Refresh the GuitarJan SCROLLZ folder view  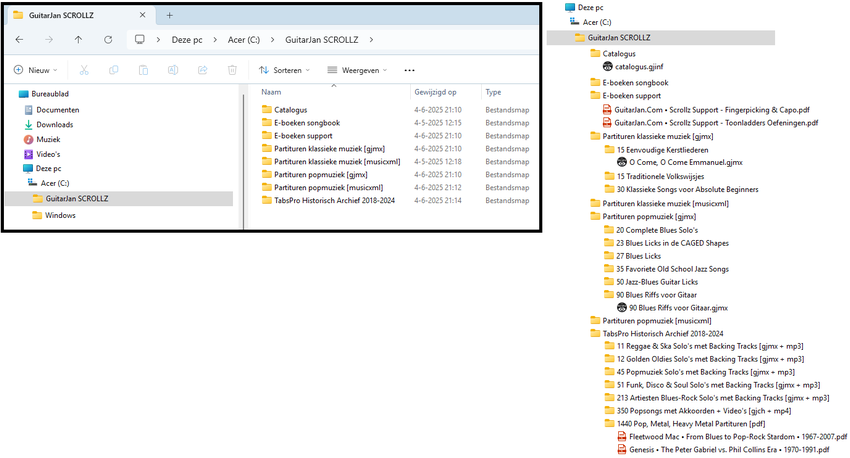point(108,40)
